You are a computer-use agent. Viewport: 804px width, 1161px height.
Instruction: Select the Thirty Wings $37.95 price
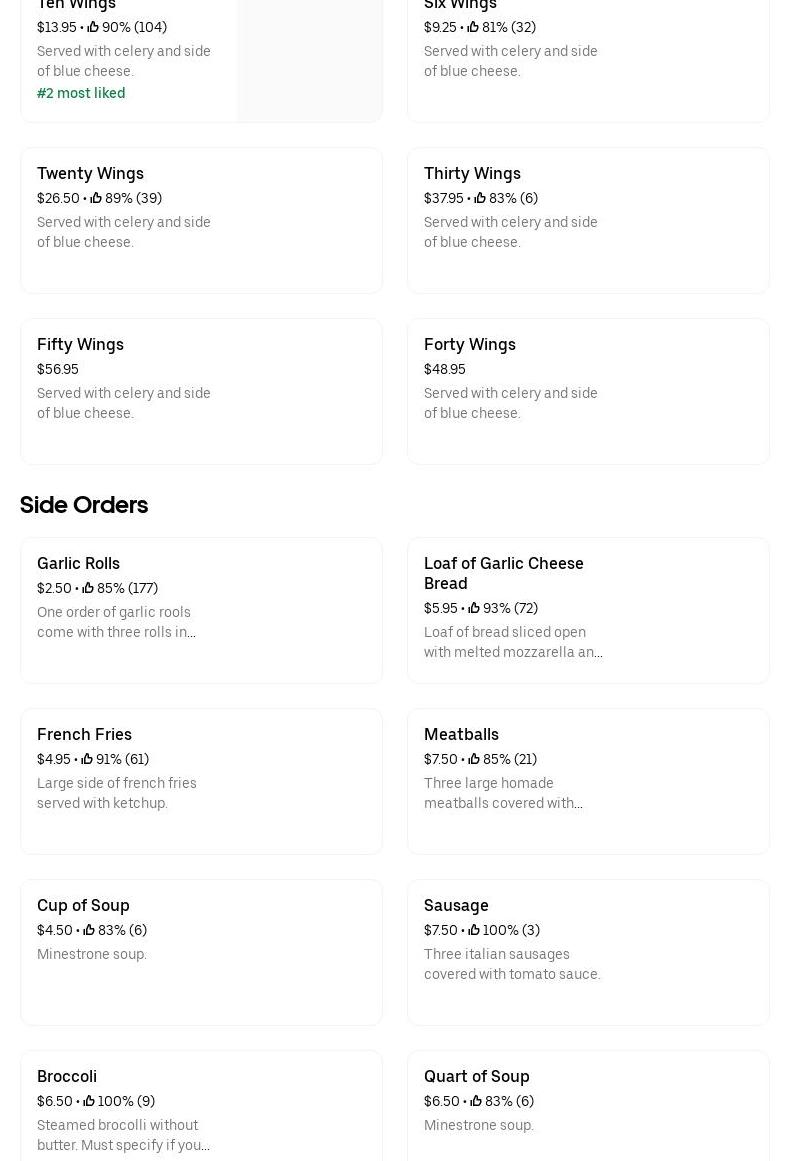tap(443, 198)
